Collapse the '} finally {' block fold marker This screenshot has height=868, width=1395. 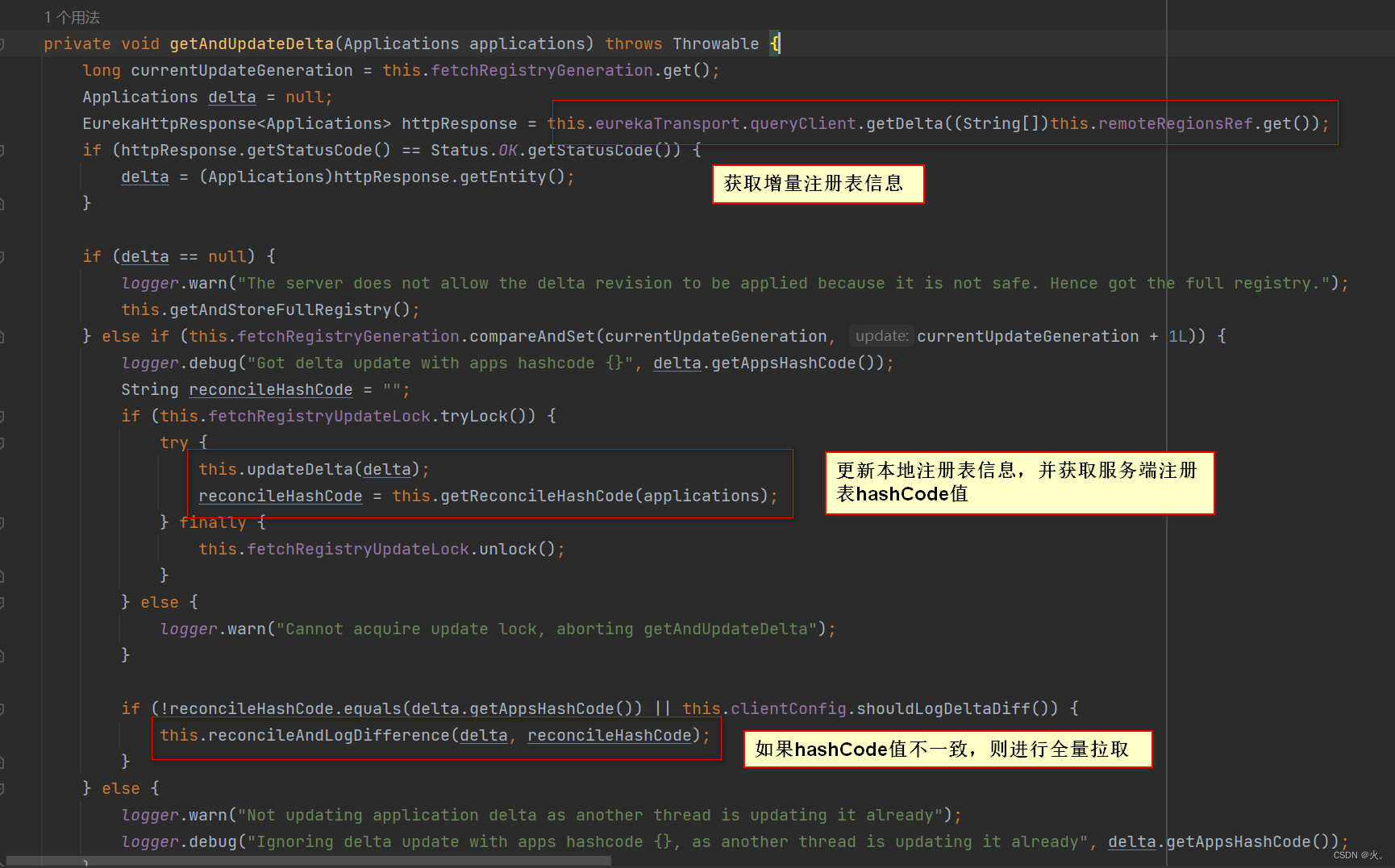pos(2,522)
